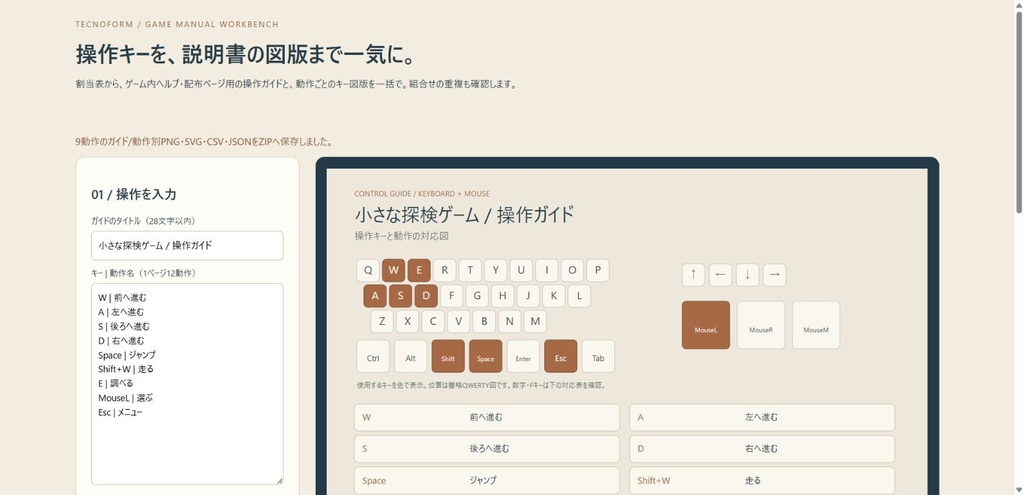Click the textarea line 'E | 調べる'
Viewport: 1024px width, 495px height.
pos(116,383)
